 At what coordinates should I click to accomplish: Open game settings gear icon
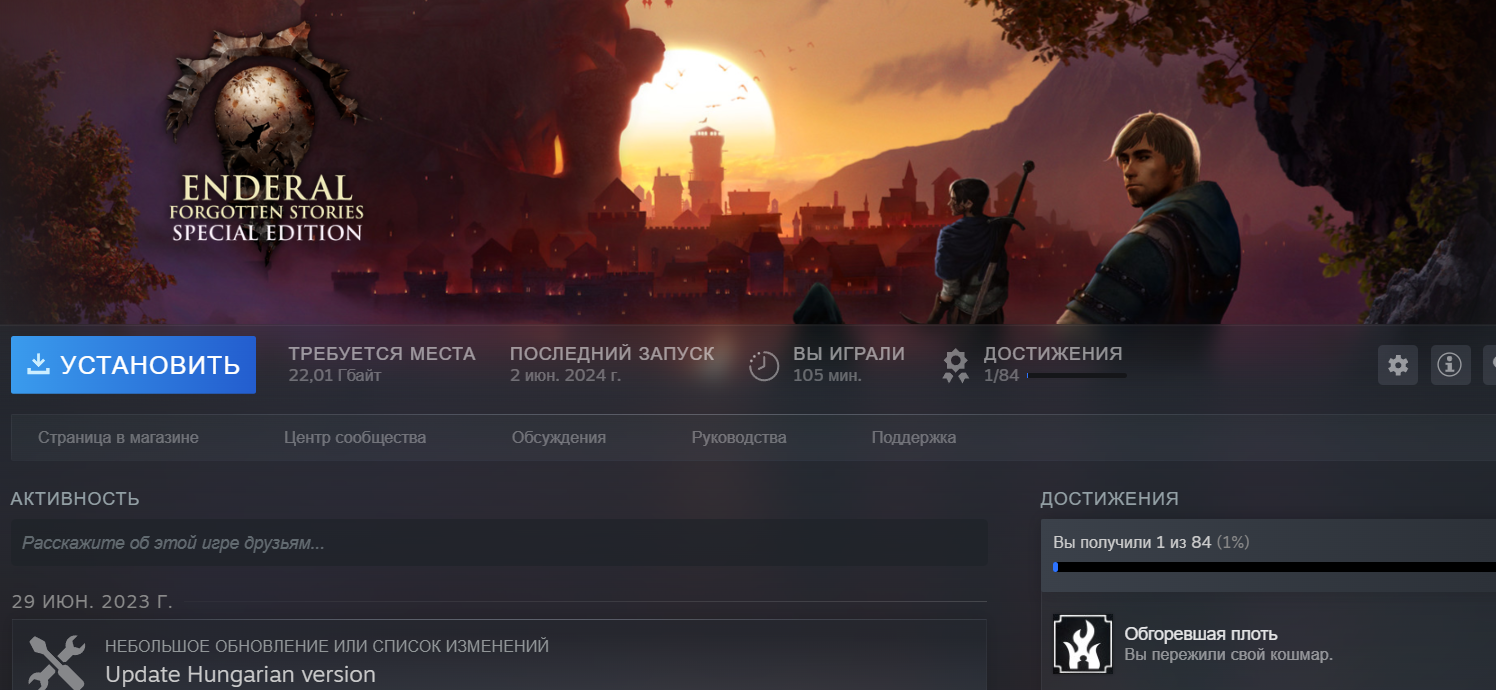(1398, 365)
